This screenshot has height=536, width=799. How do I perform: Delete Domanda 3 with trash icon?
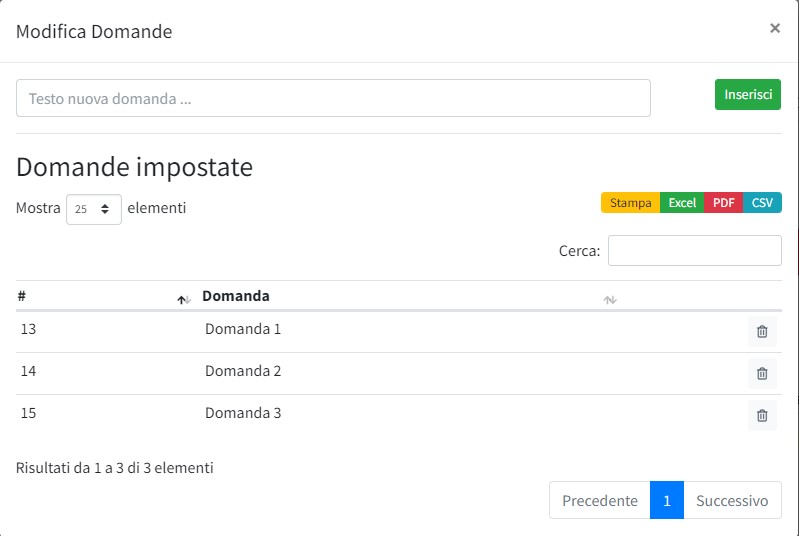click(762, 416)
